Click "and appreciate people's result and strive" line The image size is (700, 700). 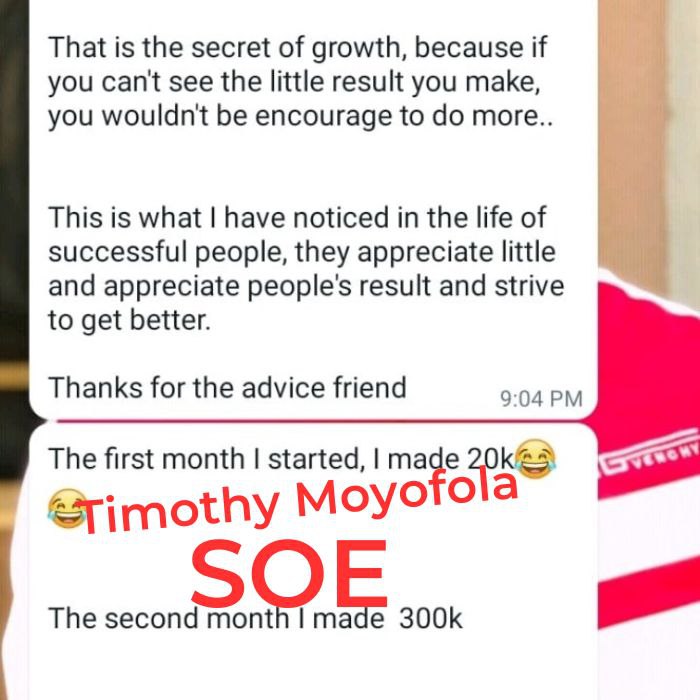point(306,286)
